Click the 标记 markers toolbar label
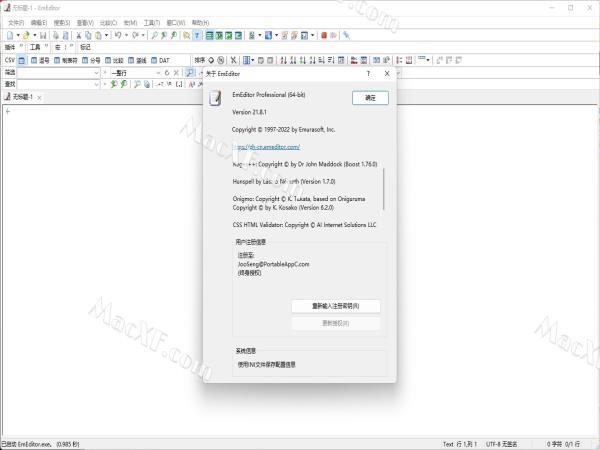600x450 pixels. (x=85, y=47)
